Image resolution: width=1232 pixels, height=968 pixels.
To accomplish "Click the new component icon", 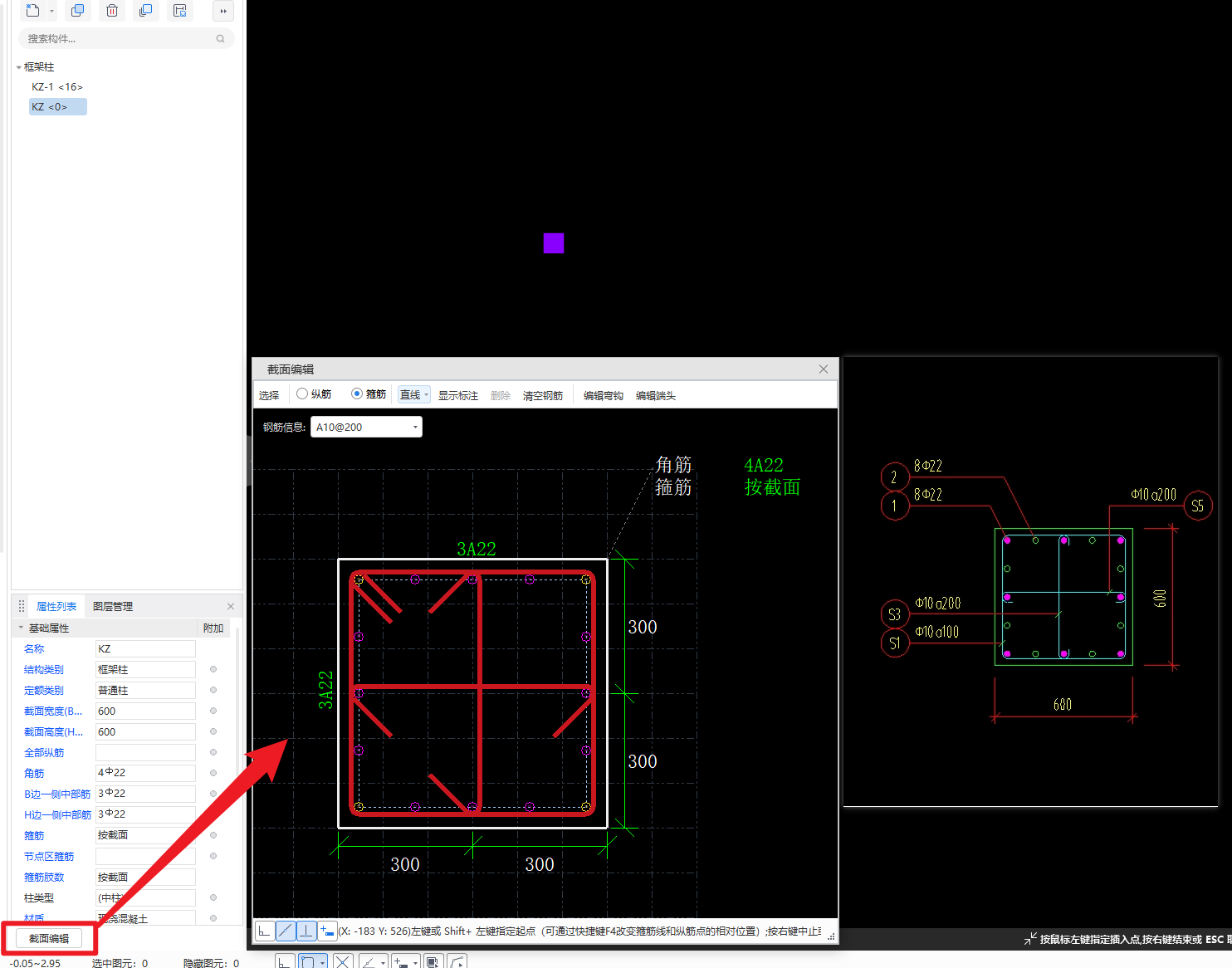I will tap(32, 11).
